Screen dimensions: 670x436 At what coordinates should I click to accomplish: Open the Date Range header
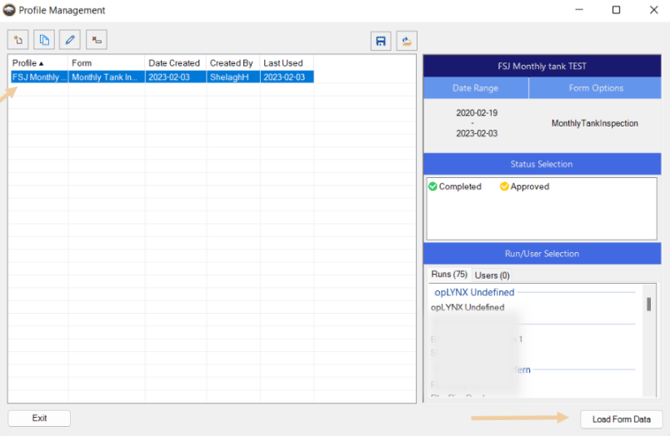[x=476, y=88]
